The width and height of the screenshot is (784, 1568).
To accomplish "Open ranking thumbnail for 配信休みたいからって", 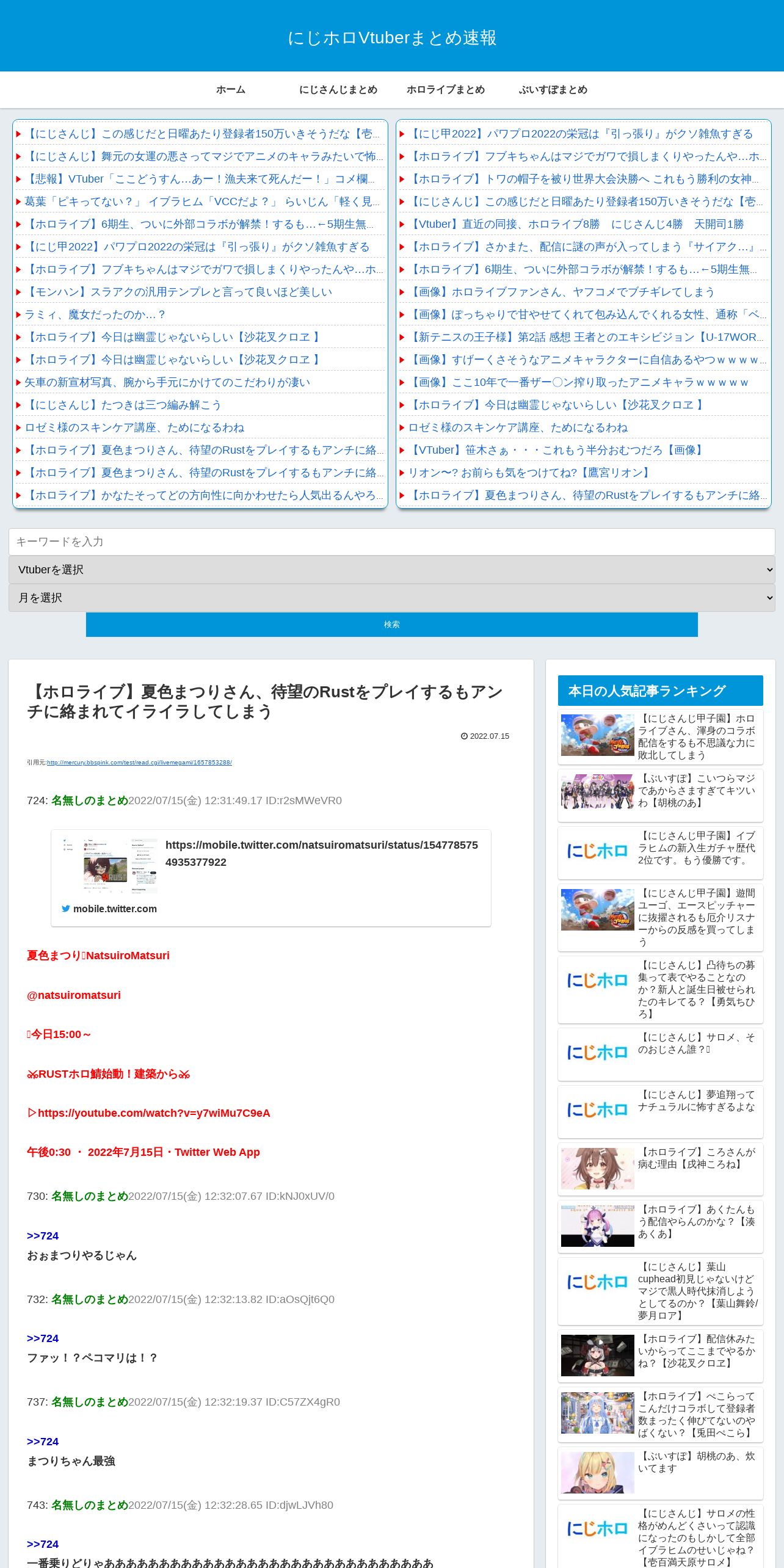I will 597,1356.
